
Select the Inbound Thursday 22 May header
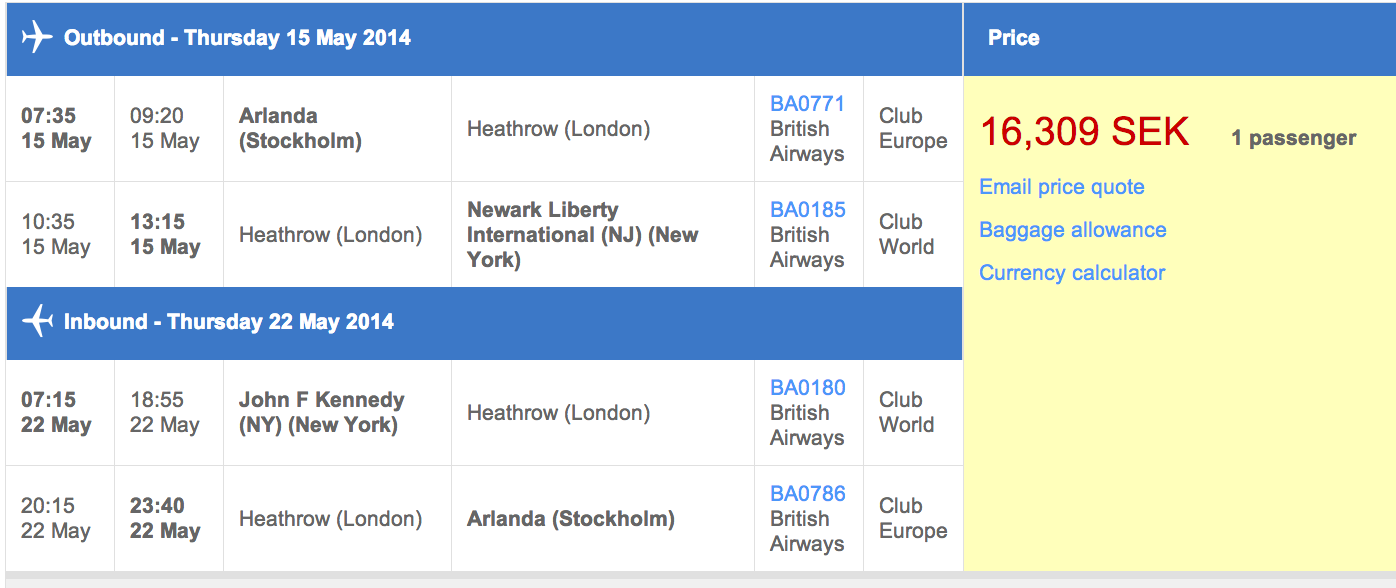(x=228, y=322)
